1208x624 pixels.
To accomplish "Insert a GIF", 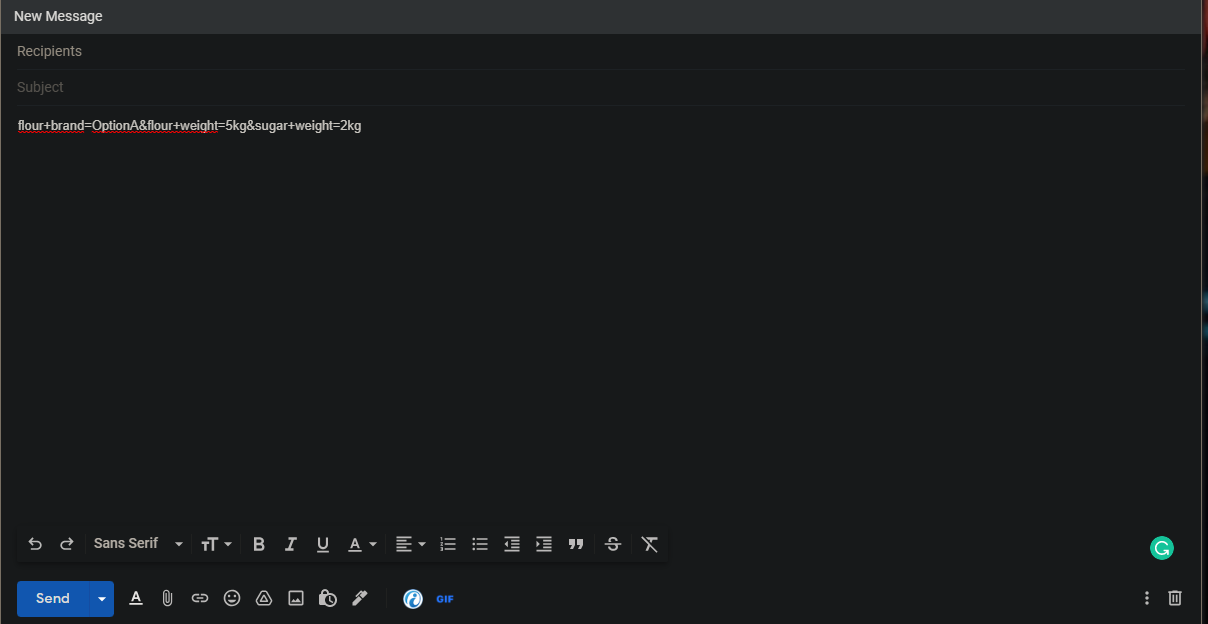I will click(x=445, y=599).
